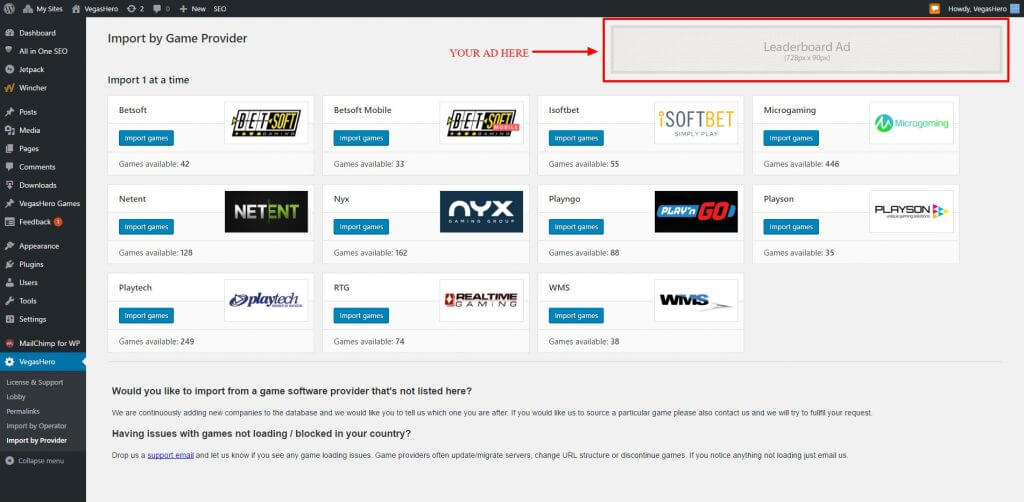Click the NYX Gaming Group logo thumbnail
Screen dimensions: 1024x502
481,212
